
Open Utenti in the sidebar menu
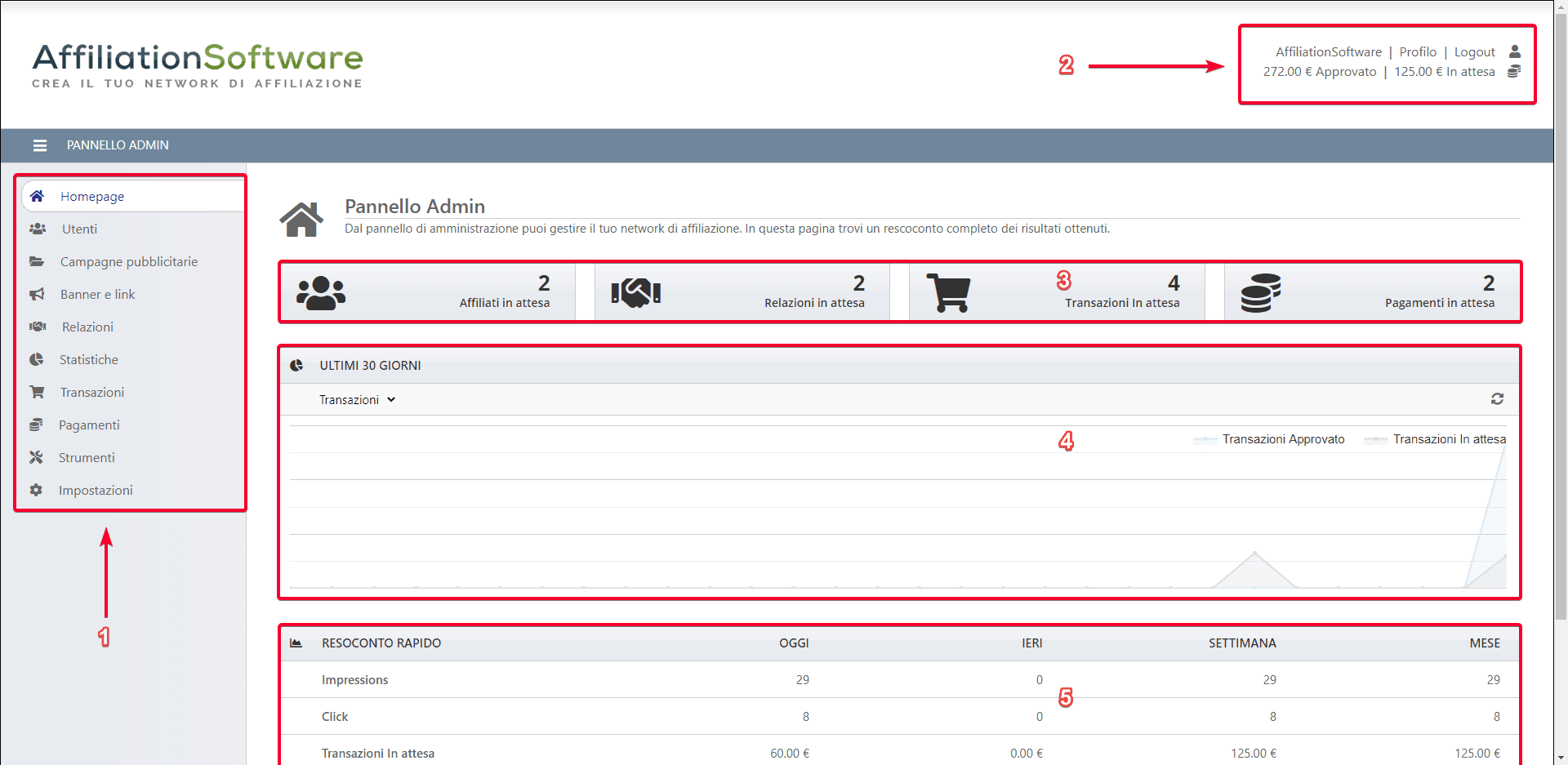coord(79,229)
